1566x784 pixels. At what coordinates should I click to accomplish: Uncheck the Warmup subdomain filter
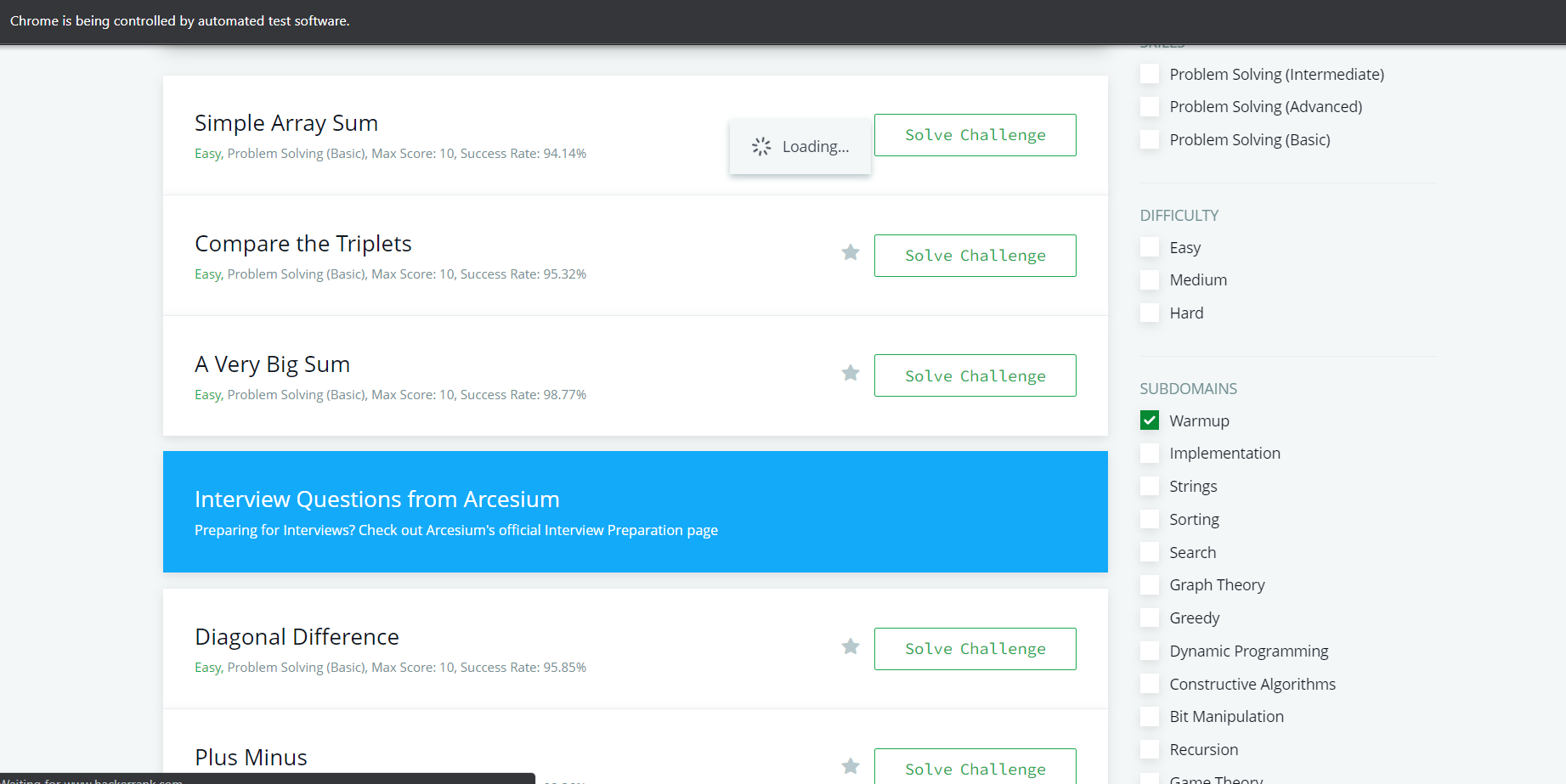(1149, 420)
